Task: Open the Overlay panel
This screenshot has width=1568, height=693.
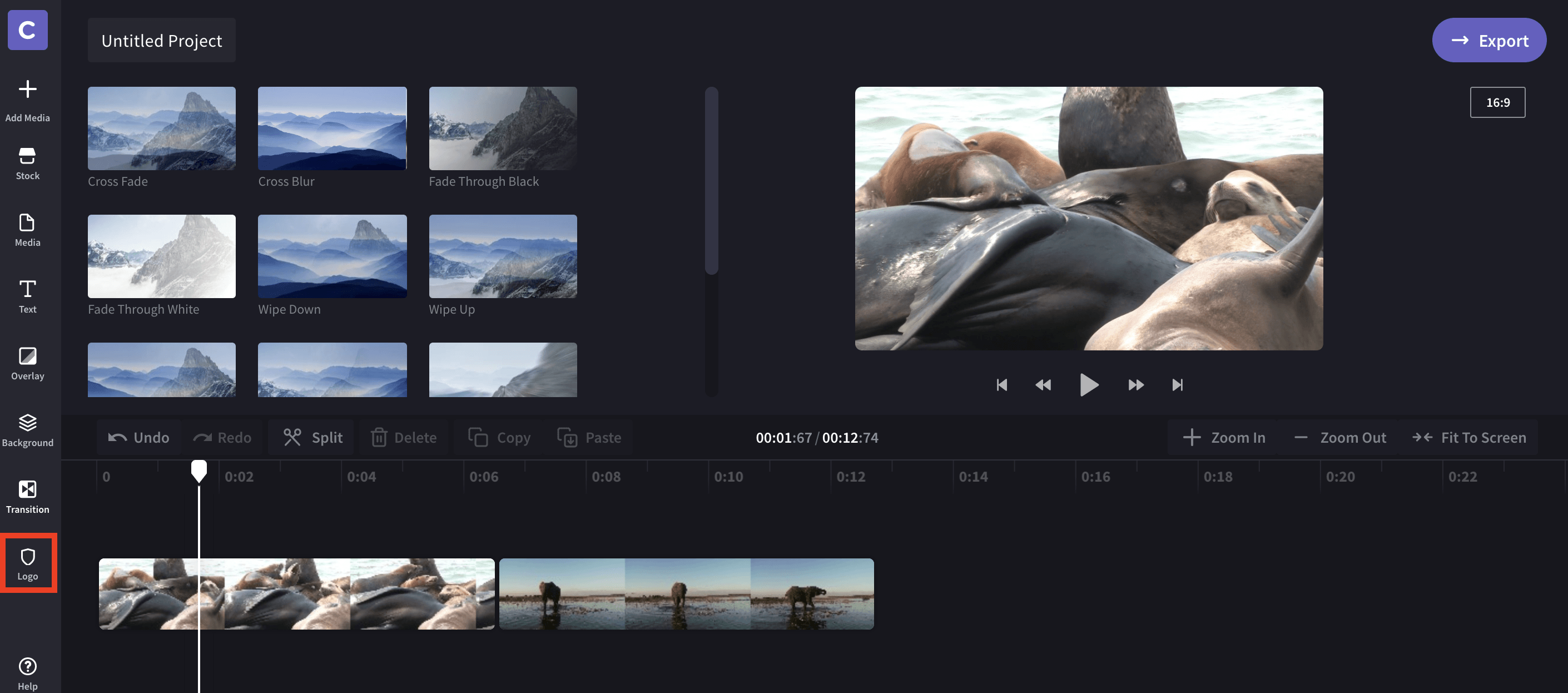Action: [27, 362]
